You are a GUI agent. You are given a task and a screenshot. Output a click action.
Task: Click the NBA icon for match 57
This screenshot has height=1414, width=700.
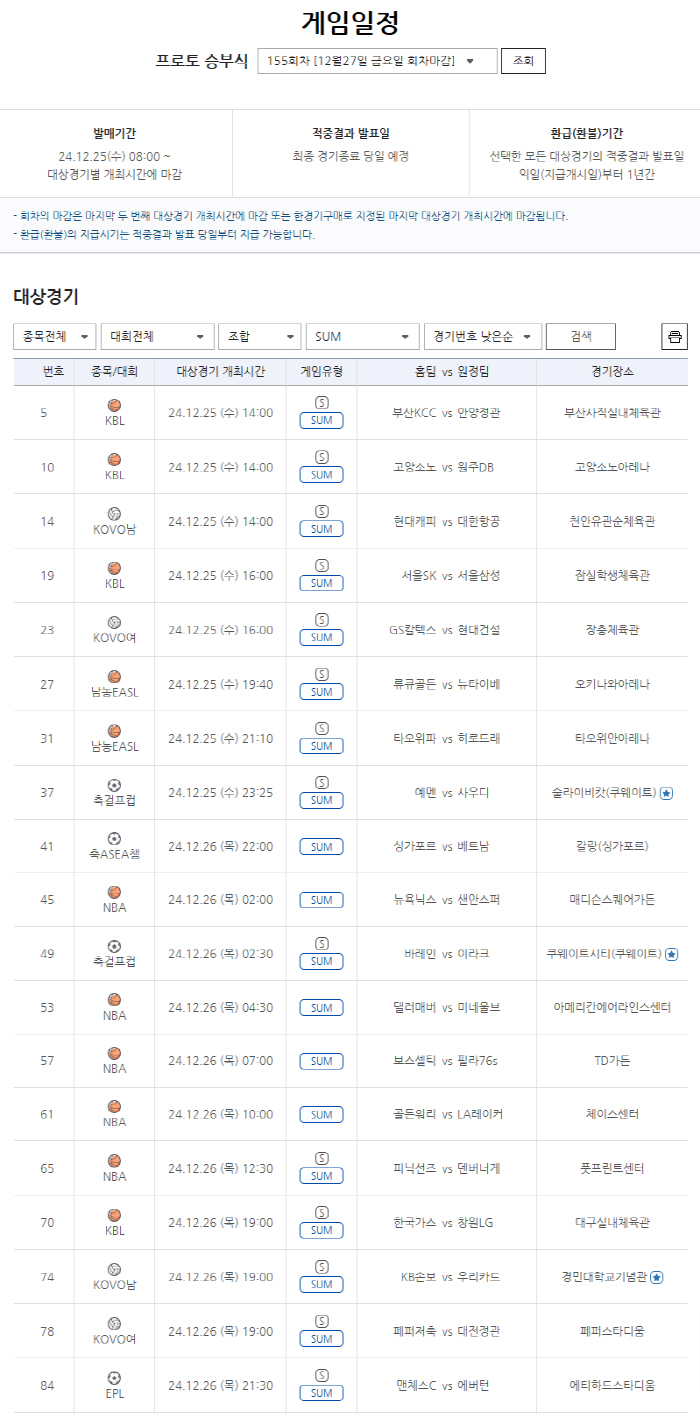pos(114,1053)
